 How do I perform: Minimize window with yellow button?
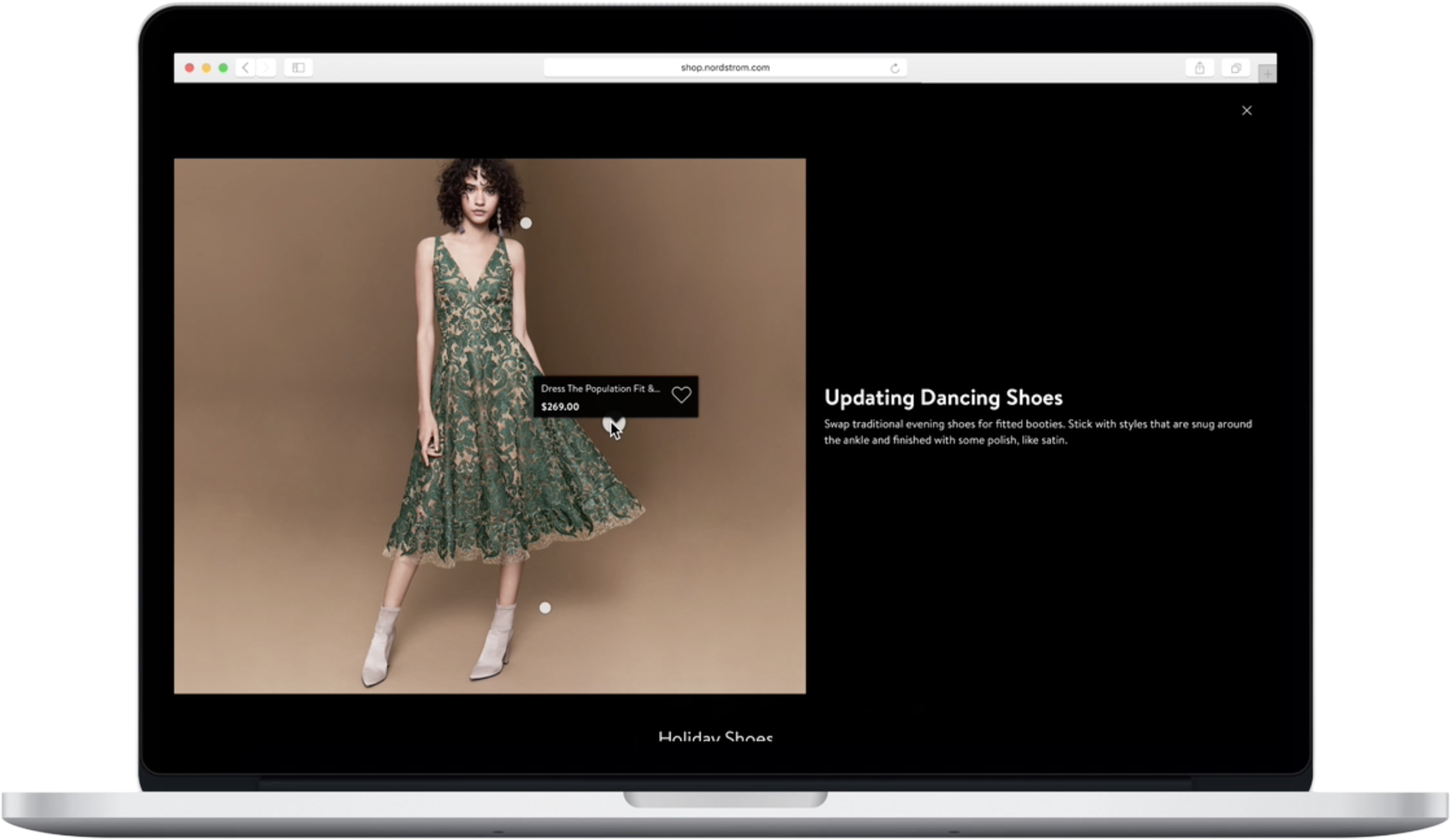(x=206, y=68)
